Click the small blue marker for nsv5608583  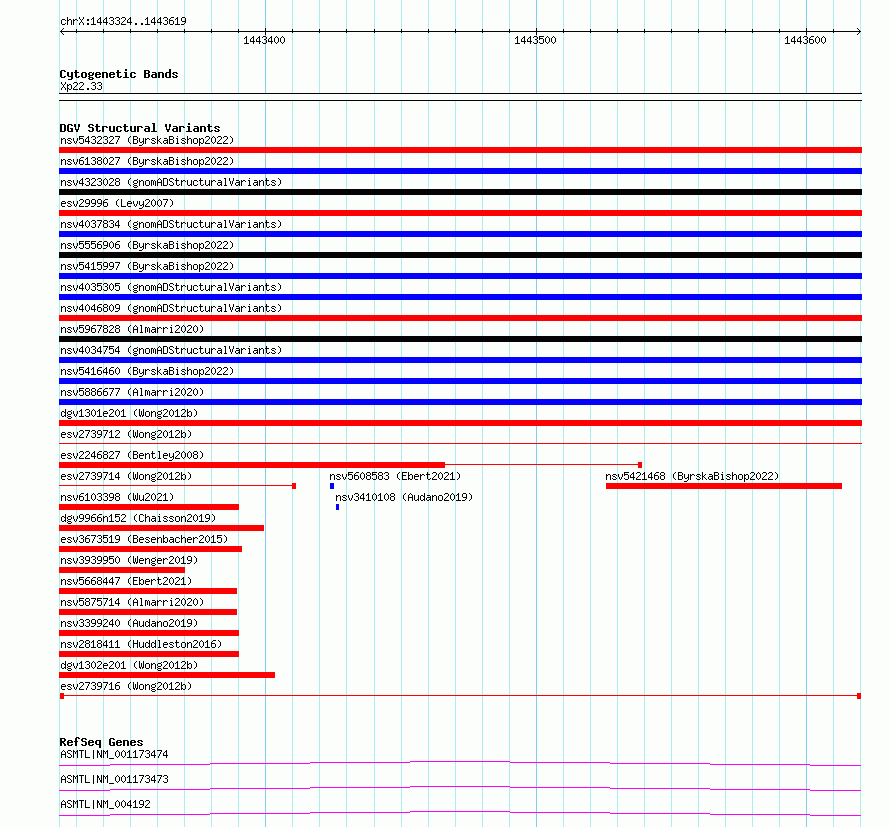(x=332, y=486)
